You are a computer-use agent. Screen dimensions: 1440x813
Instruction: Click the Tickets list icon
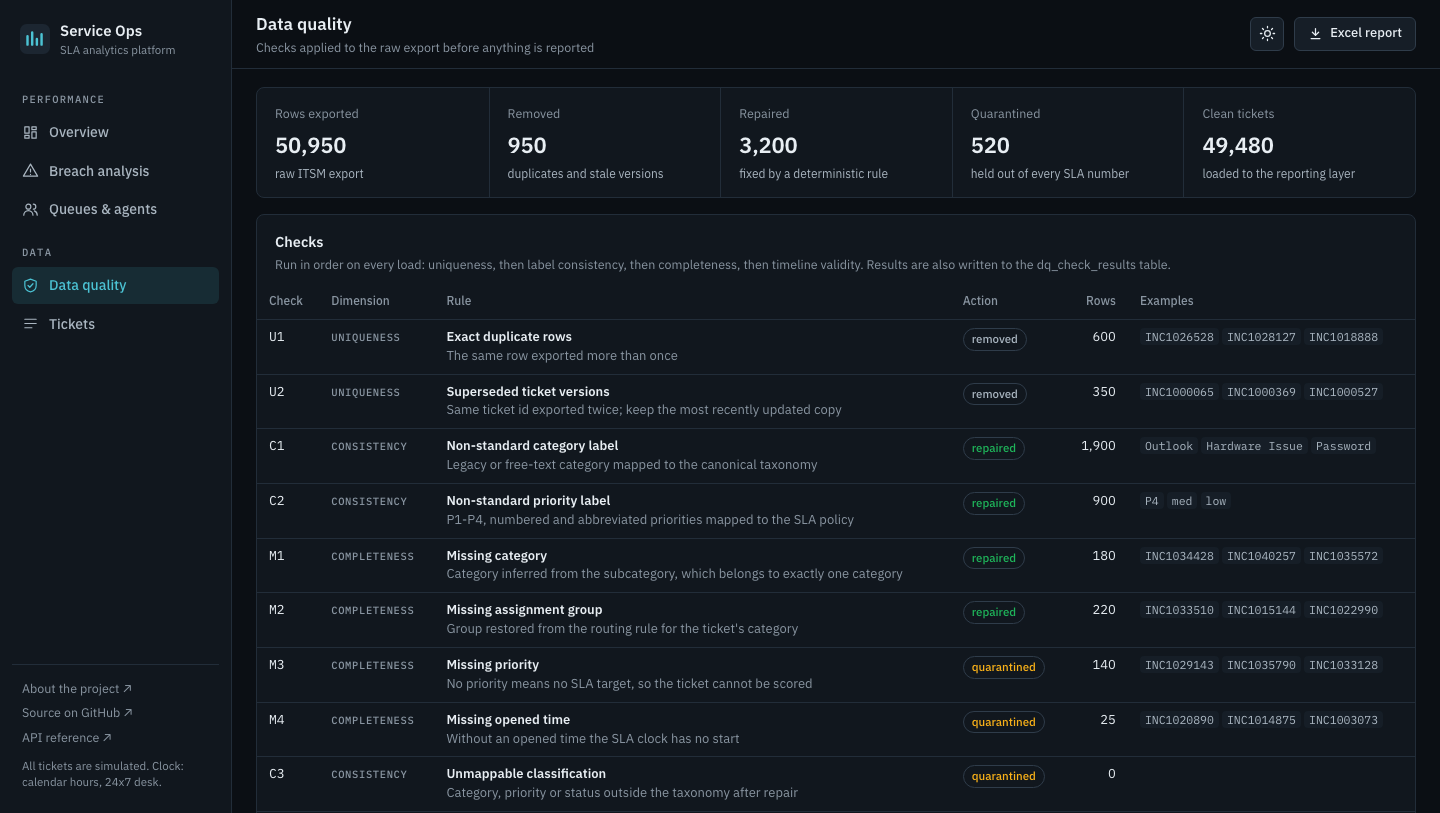(x=30, y=324)
